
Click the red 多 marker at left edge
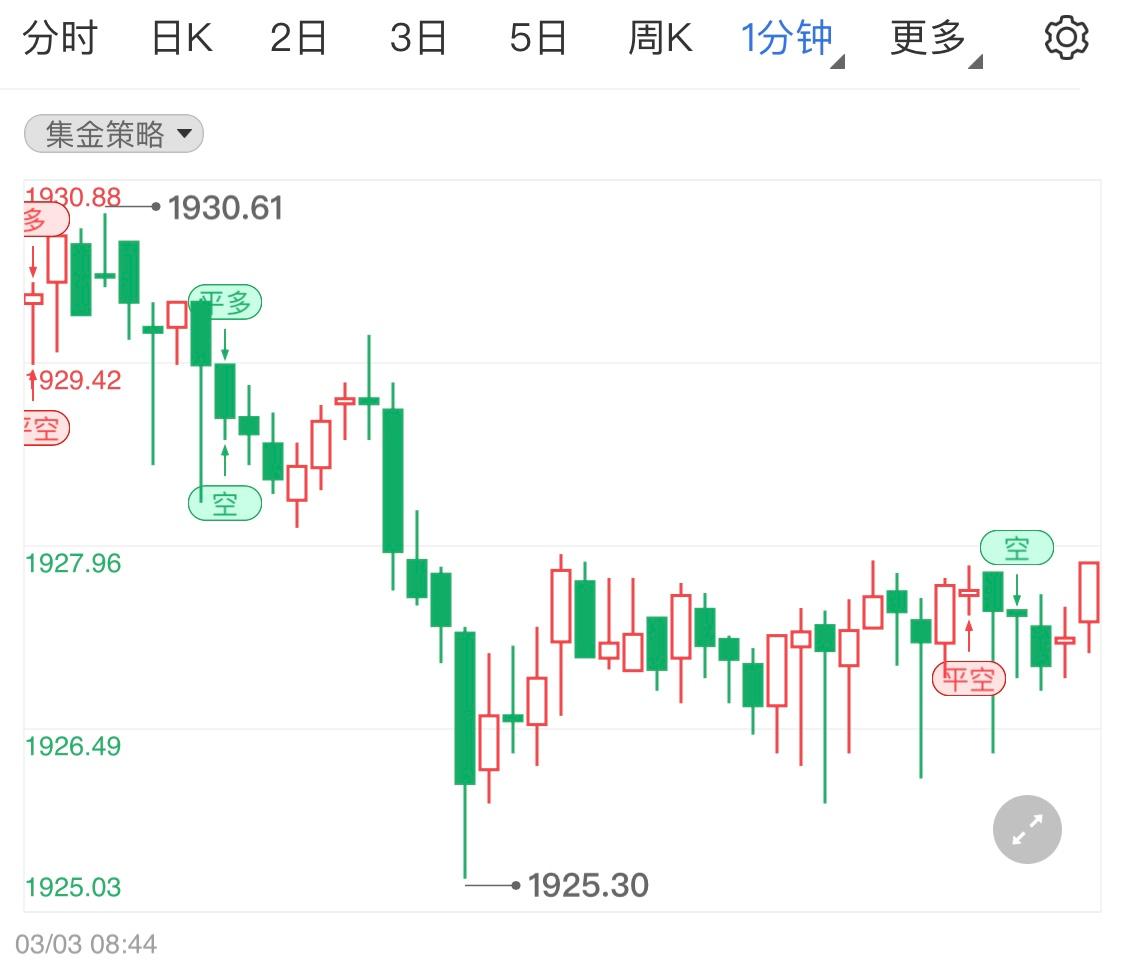point(46,219)
